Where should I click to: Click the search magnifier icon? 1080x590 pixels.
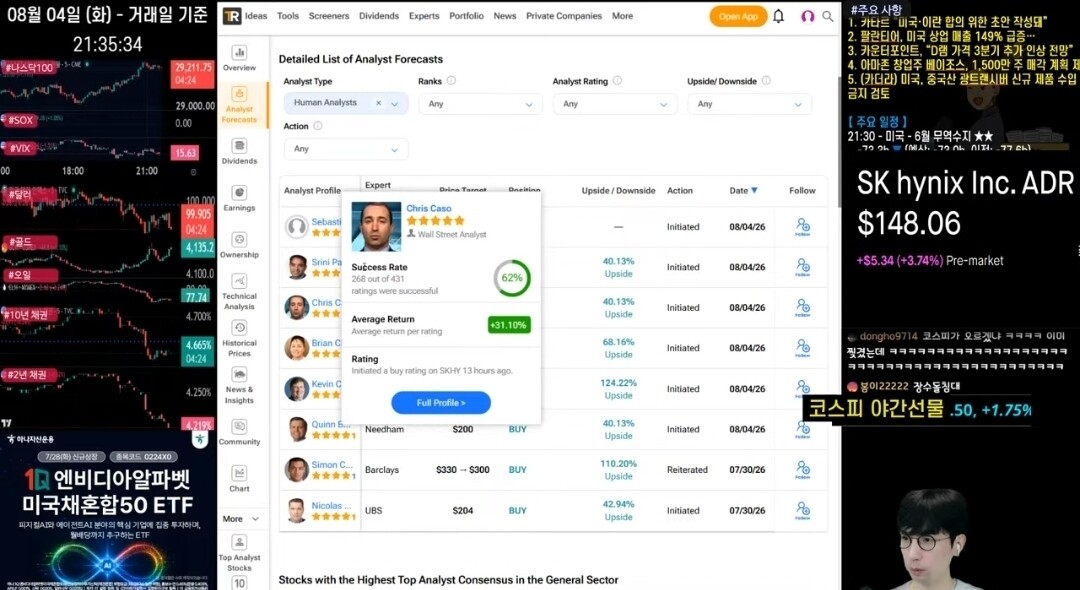point(828,16)
